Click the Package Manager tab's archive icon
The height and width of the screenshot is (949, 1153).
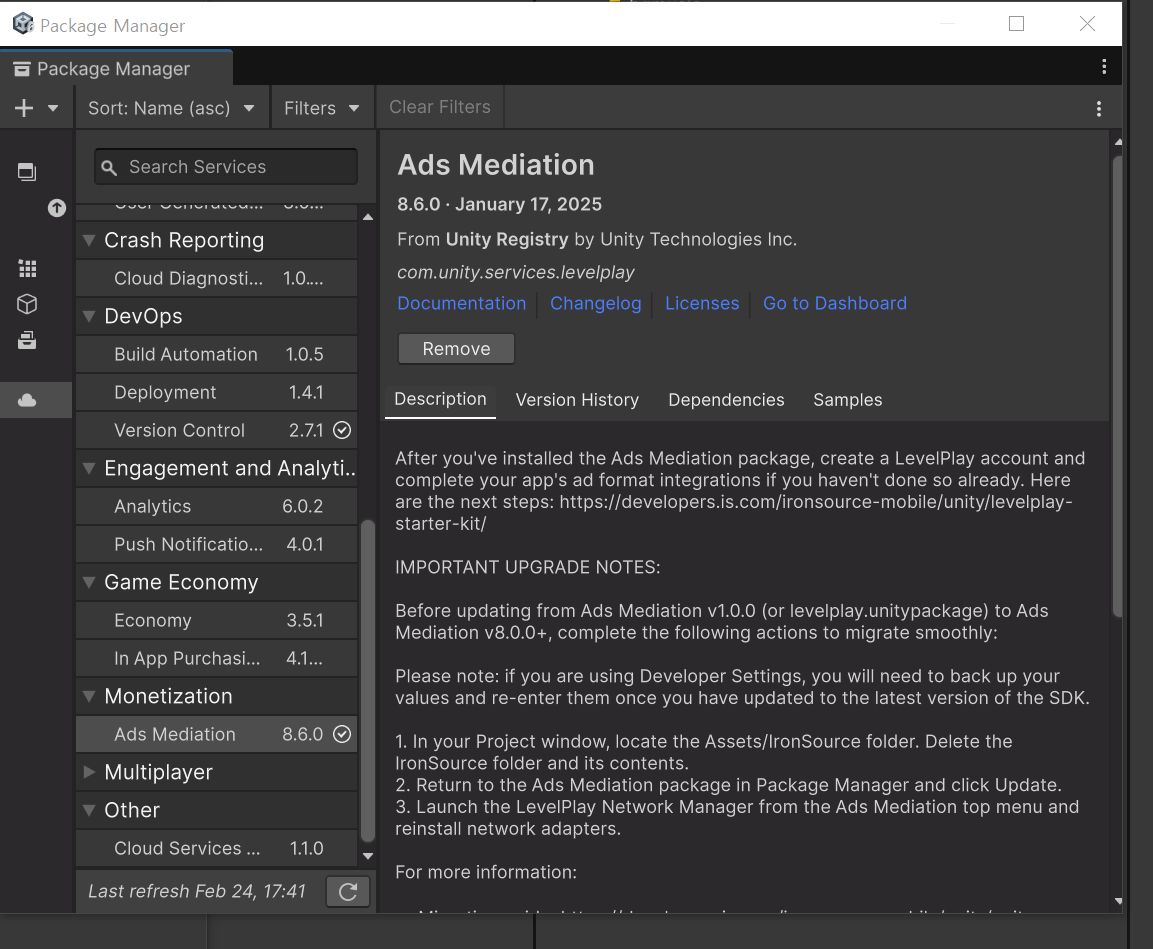[x=22, y=69]
